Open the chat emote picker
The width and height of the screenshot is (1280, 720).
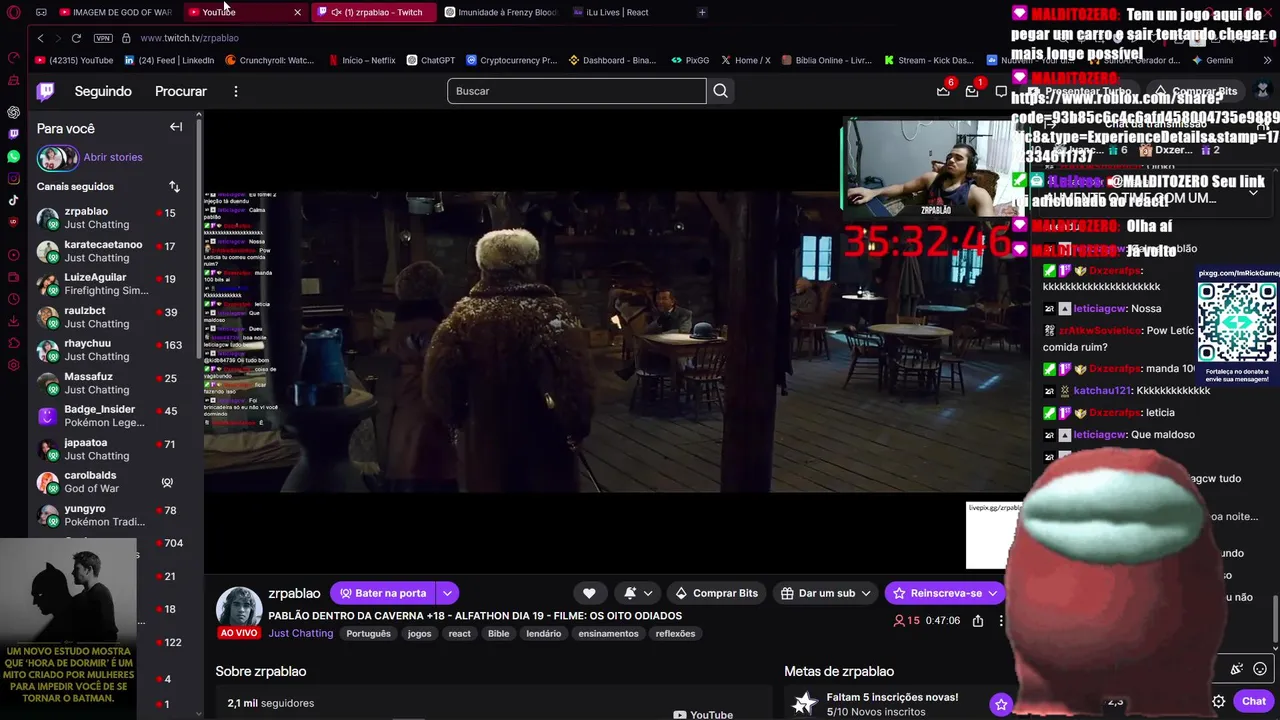1260,669
